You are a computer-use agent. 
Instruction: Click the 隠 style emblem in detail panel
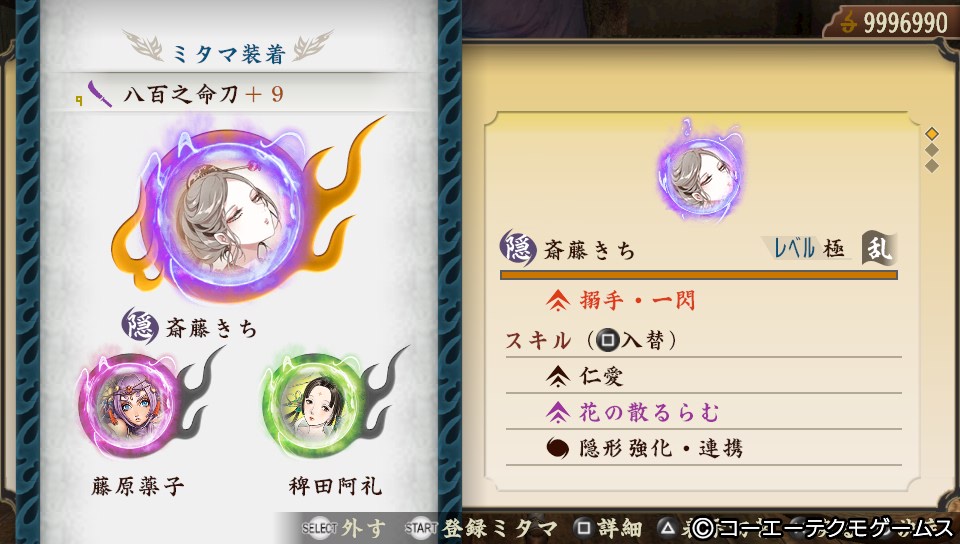[x=517, y=248]
